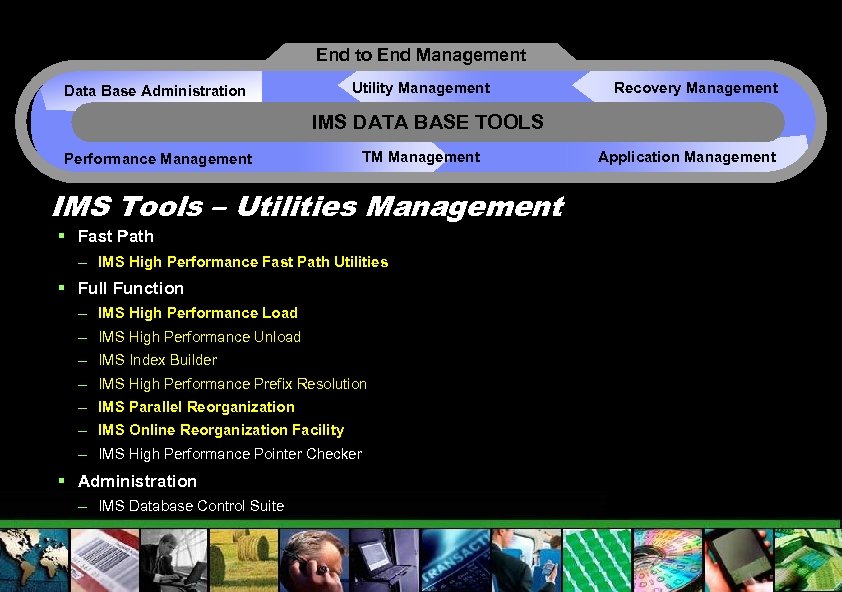Open the Utility Management arrow banner

421,88
